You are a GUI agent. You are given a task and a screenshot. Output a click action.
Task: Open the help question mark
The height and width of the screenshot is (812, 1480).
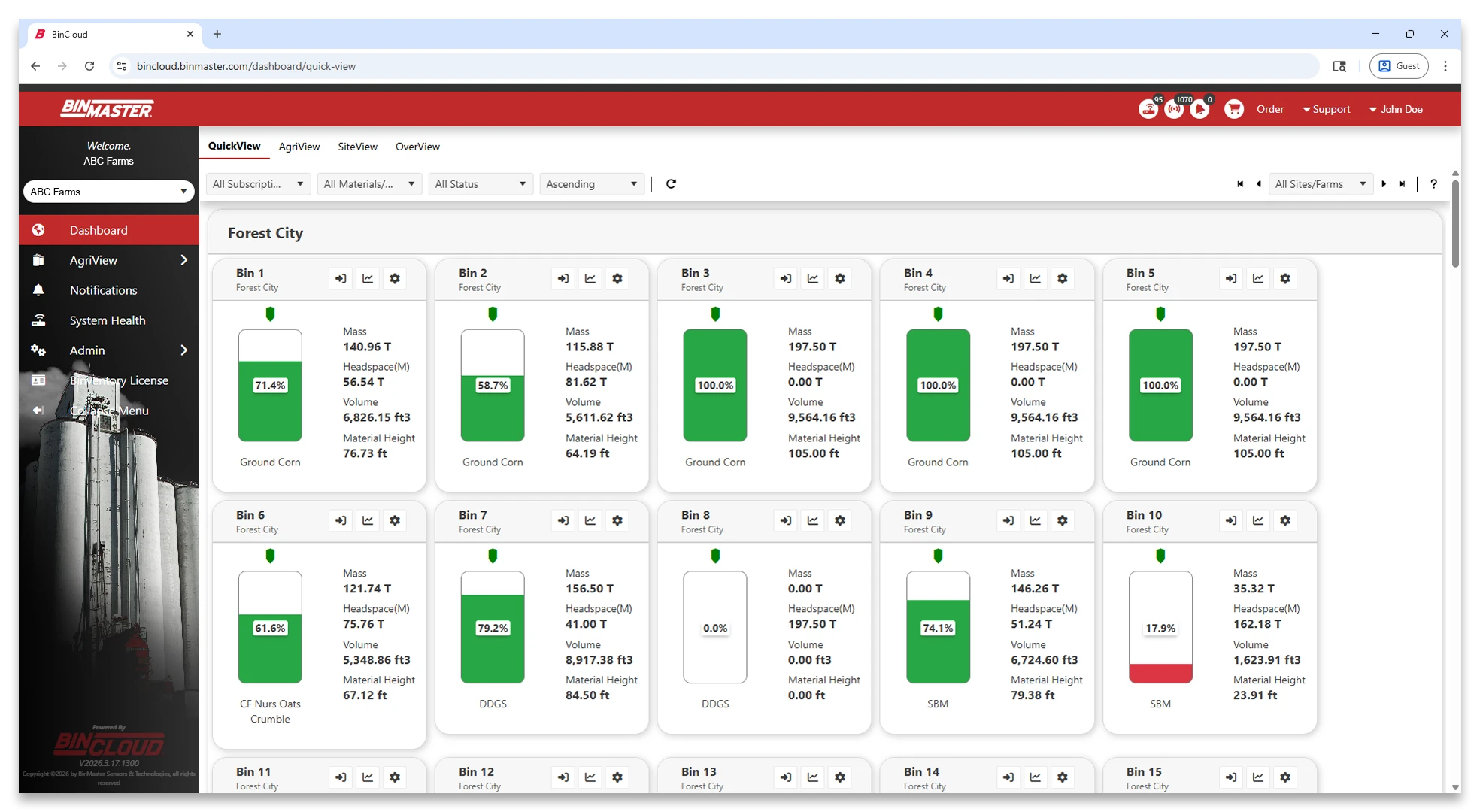click(1433, 184)
